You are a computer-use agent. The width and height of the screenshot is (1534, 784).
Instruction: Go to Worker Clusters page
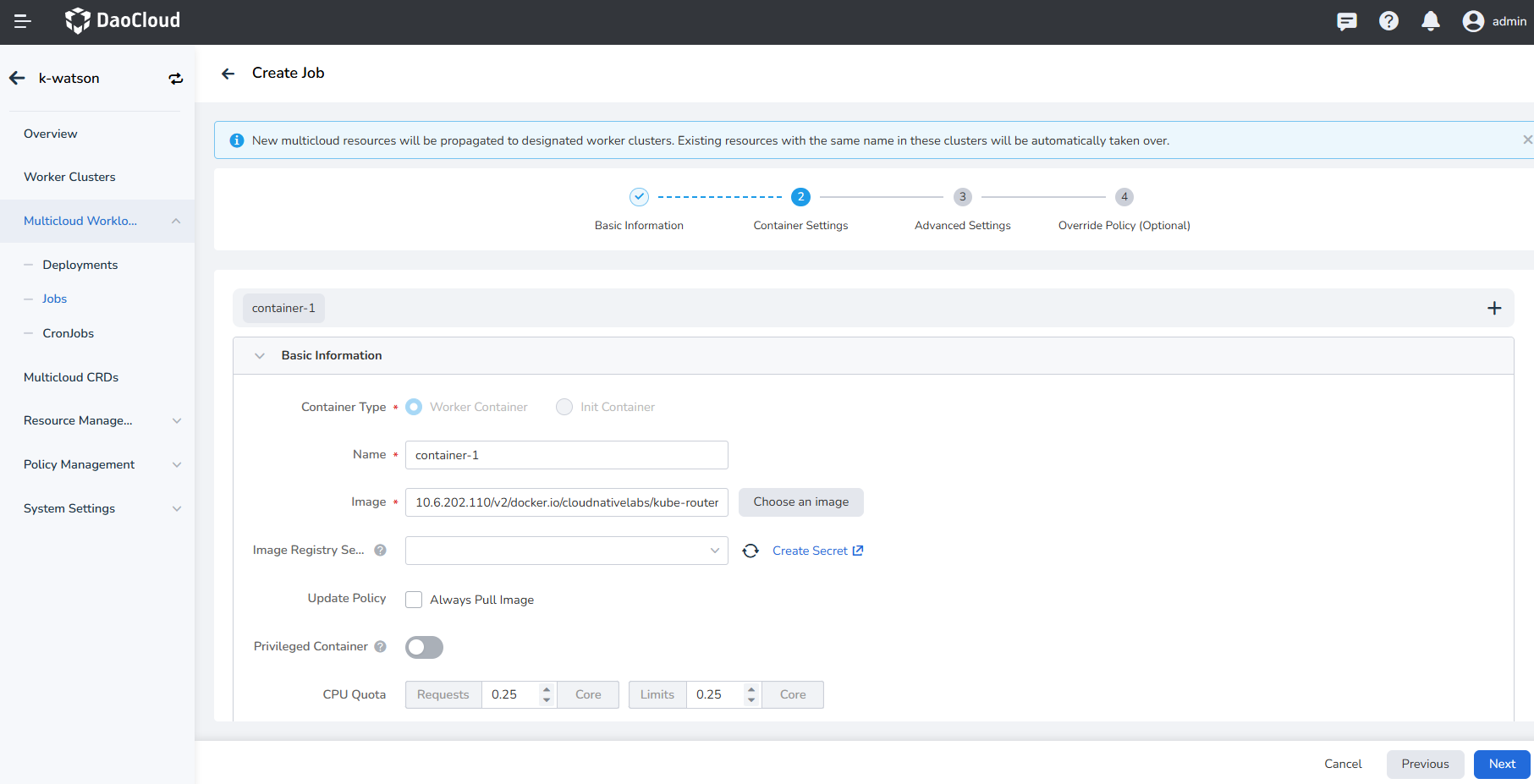(69, 177)
